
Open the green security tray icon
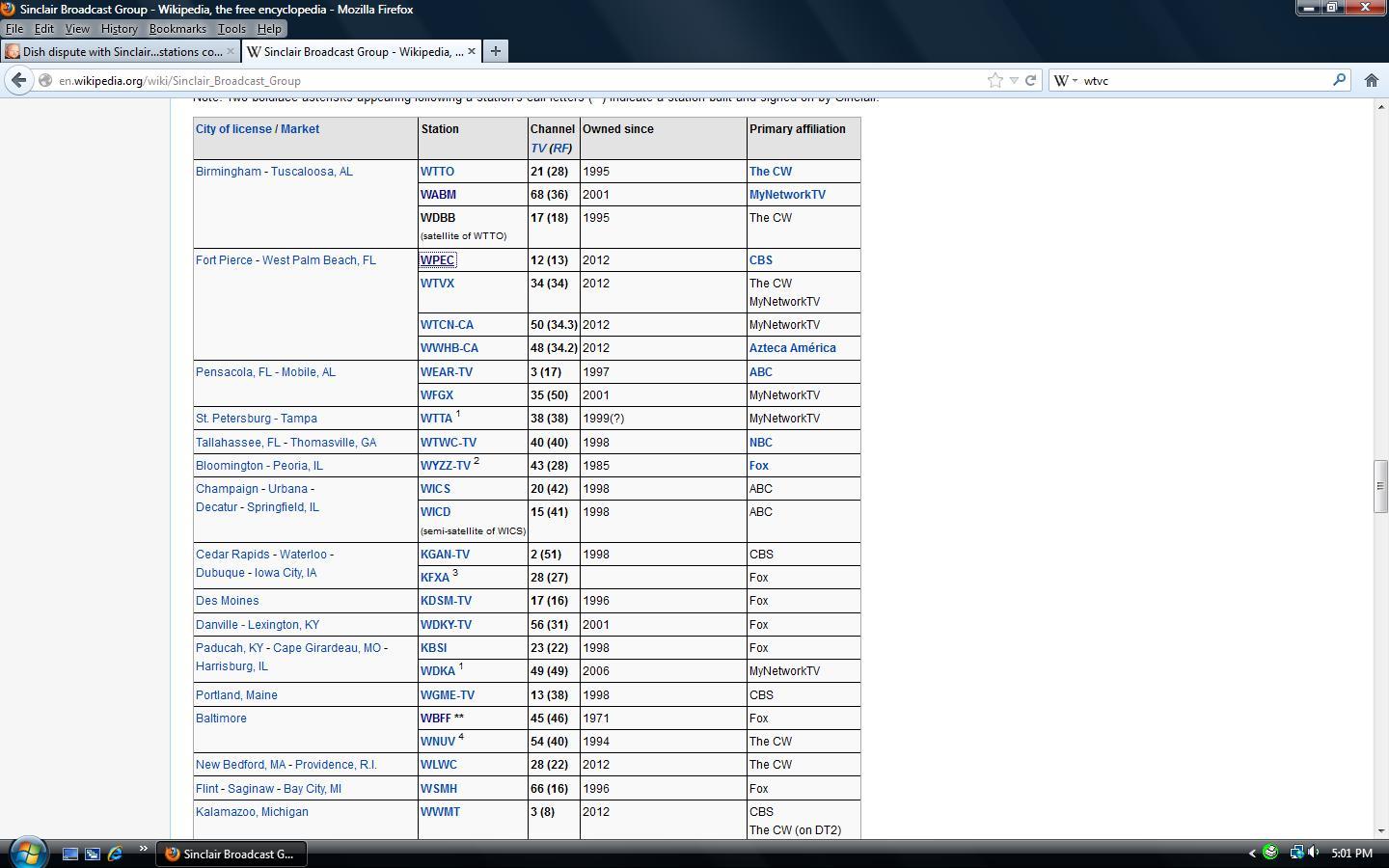[1271, 853]
